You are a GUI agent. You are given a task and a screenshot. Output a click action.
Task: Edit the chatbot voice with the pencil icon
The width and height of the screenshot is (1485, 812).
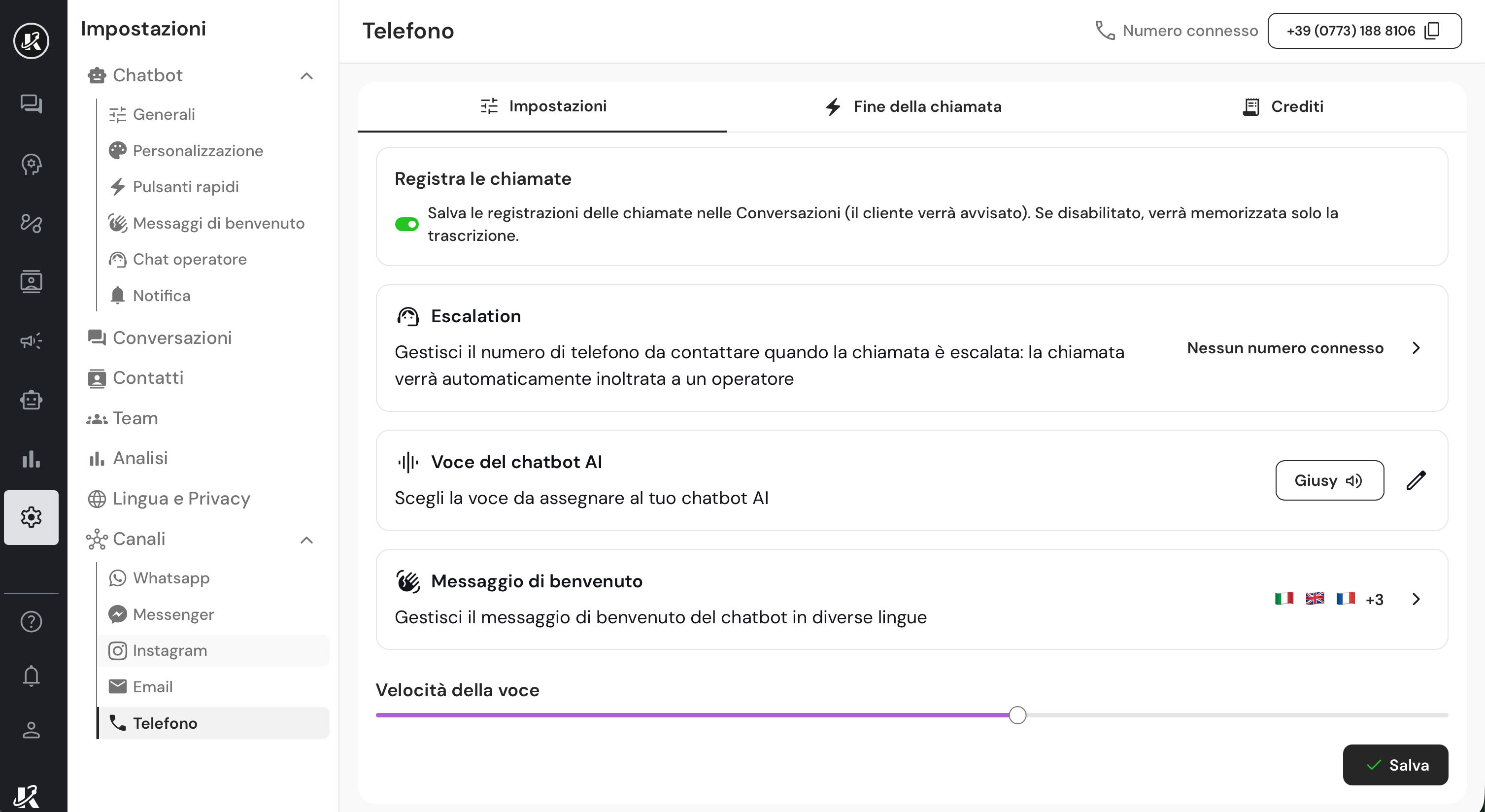click(1416, 480)
